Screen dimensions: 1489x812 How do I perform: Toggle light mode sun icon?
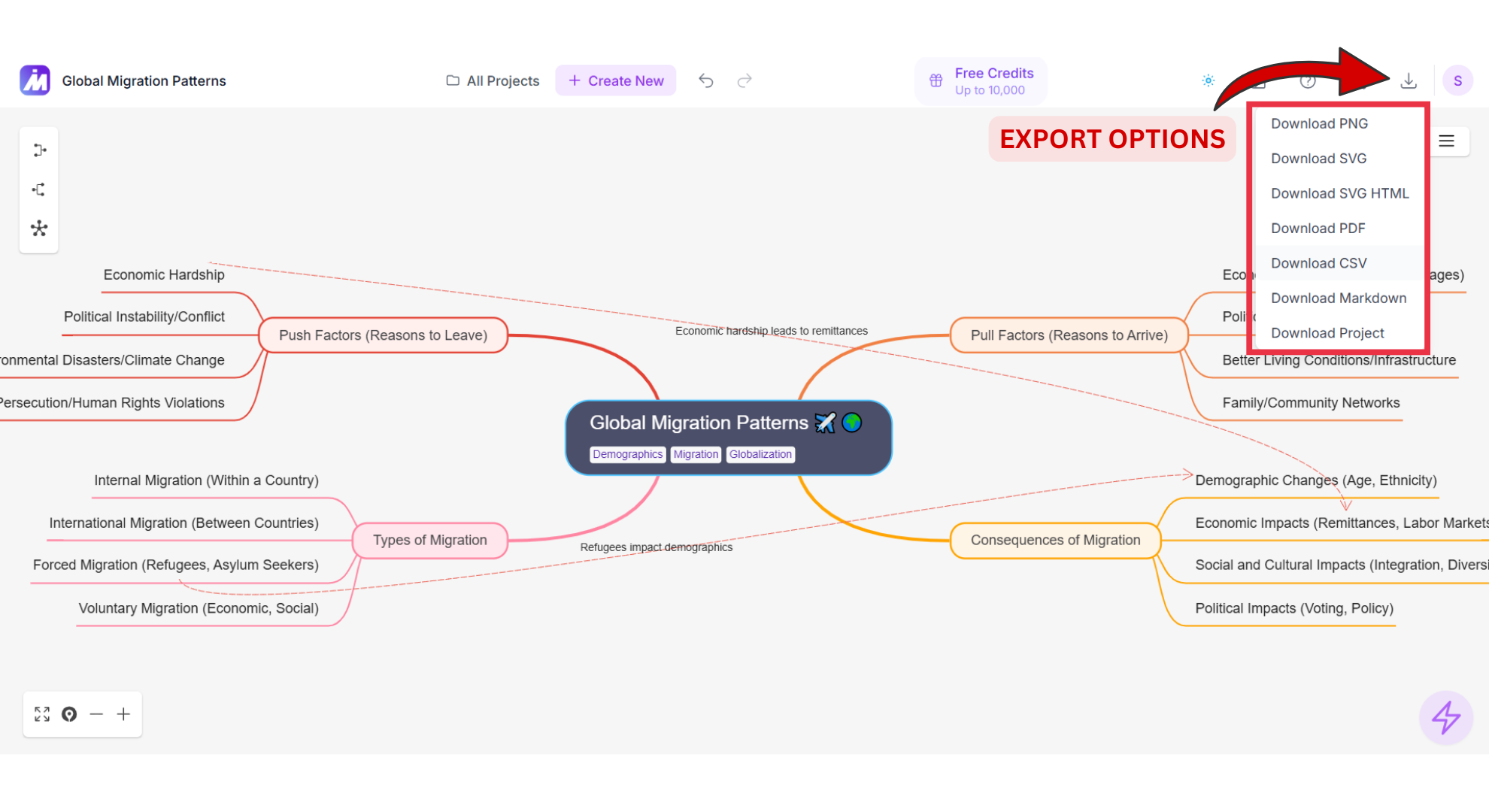pyautogui.click(x=1208, y=80)
